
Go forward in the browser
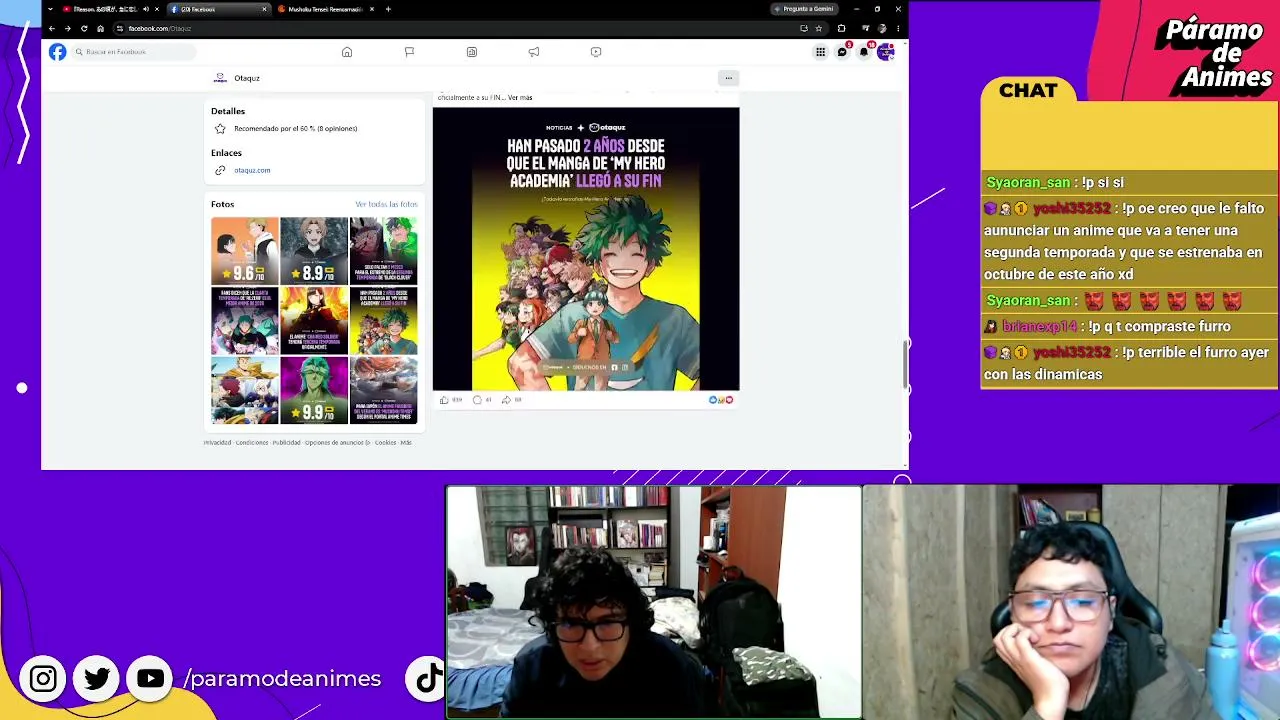[x=68, y=28]
